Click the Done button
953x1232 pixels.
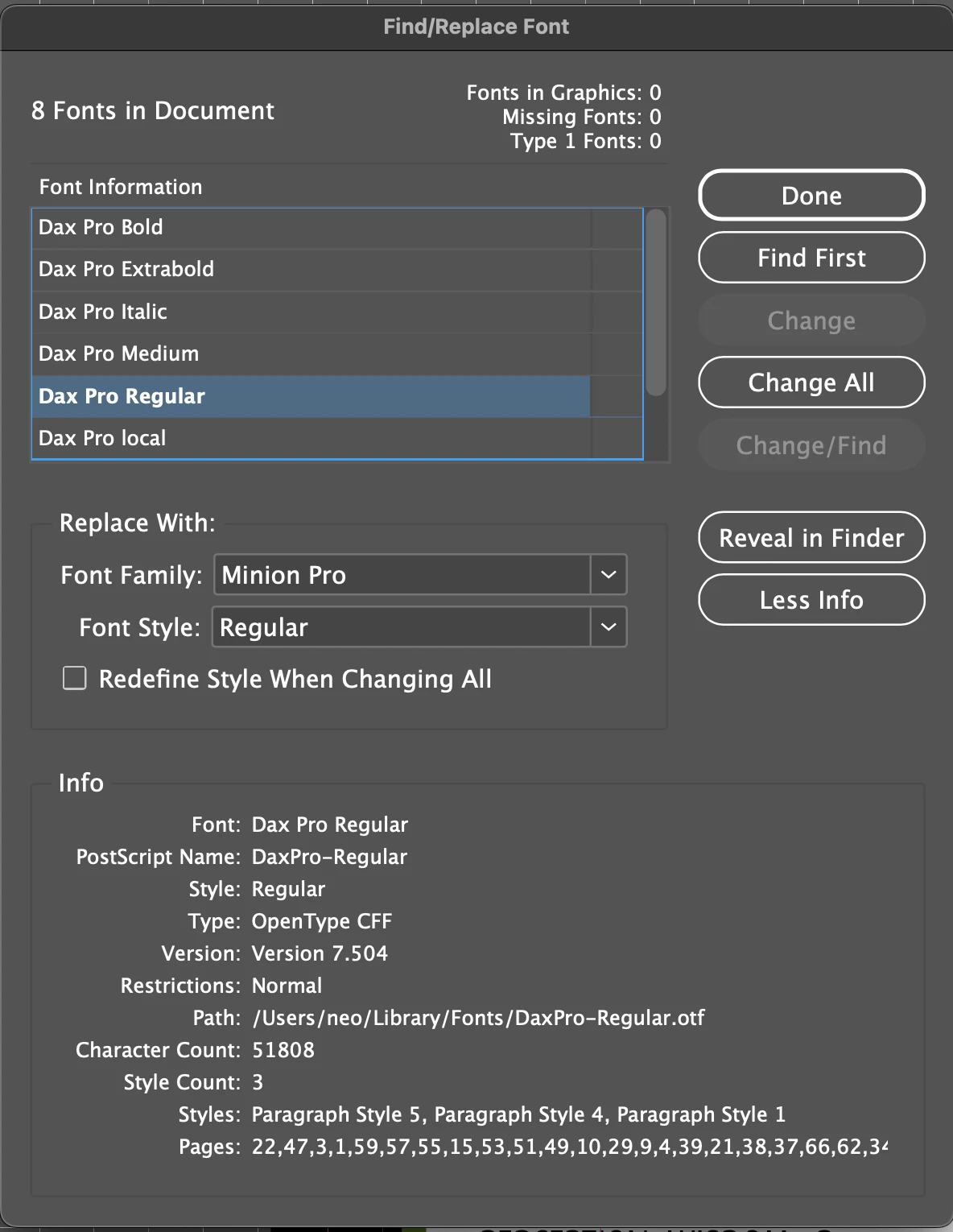(811, 196)
